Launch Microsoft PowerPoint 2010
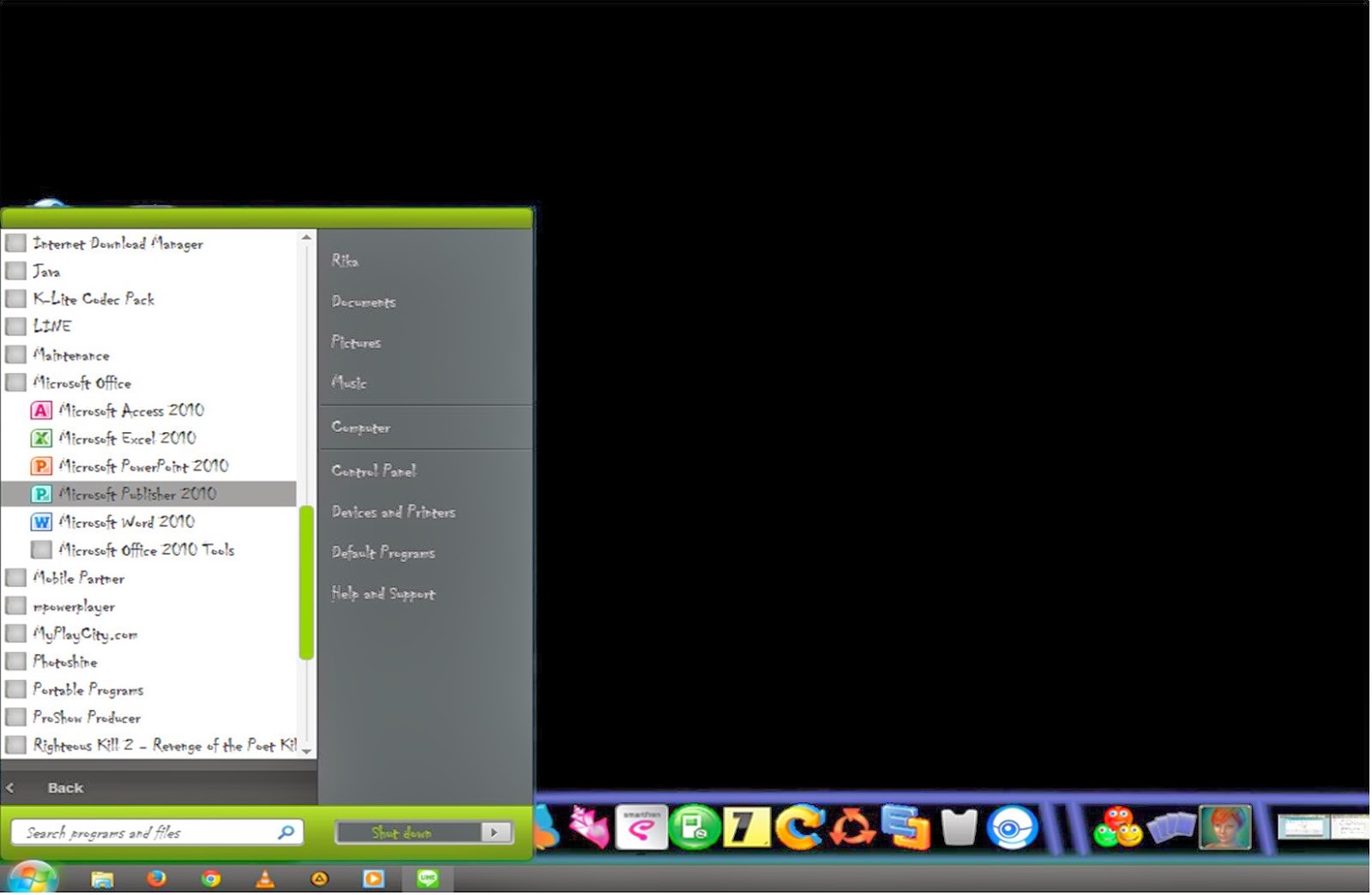This screenshot has height=895, width=1372. 130,466
